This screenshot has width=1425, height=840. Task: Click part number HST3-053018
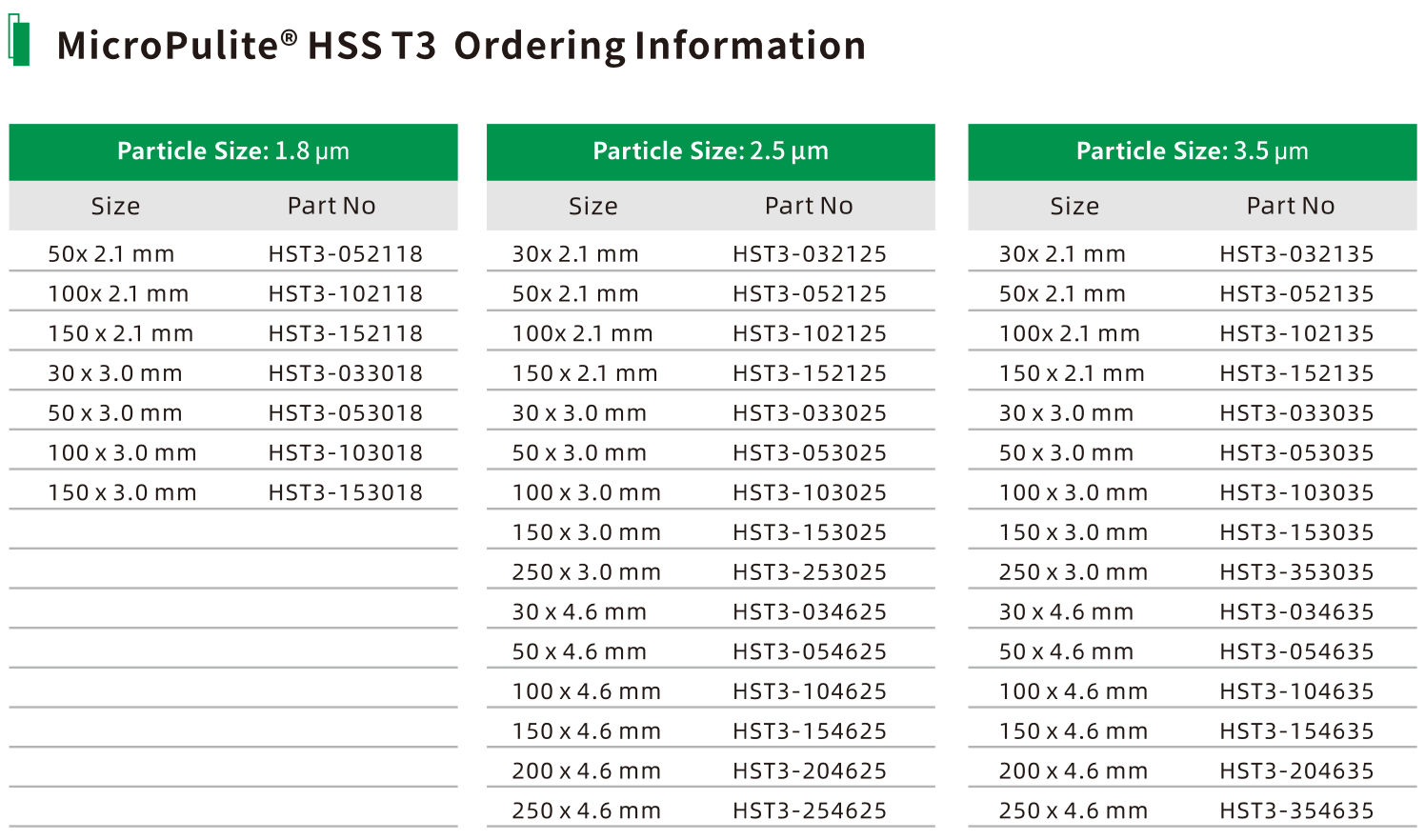(x=346, y=413)
